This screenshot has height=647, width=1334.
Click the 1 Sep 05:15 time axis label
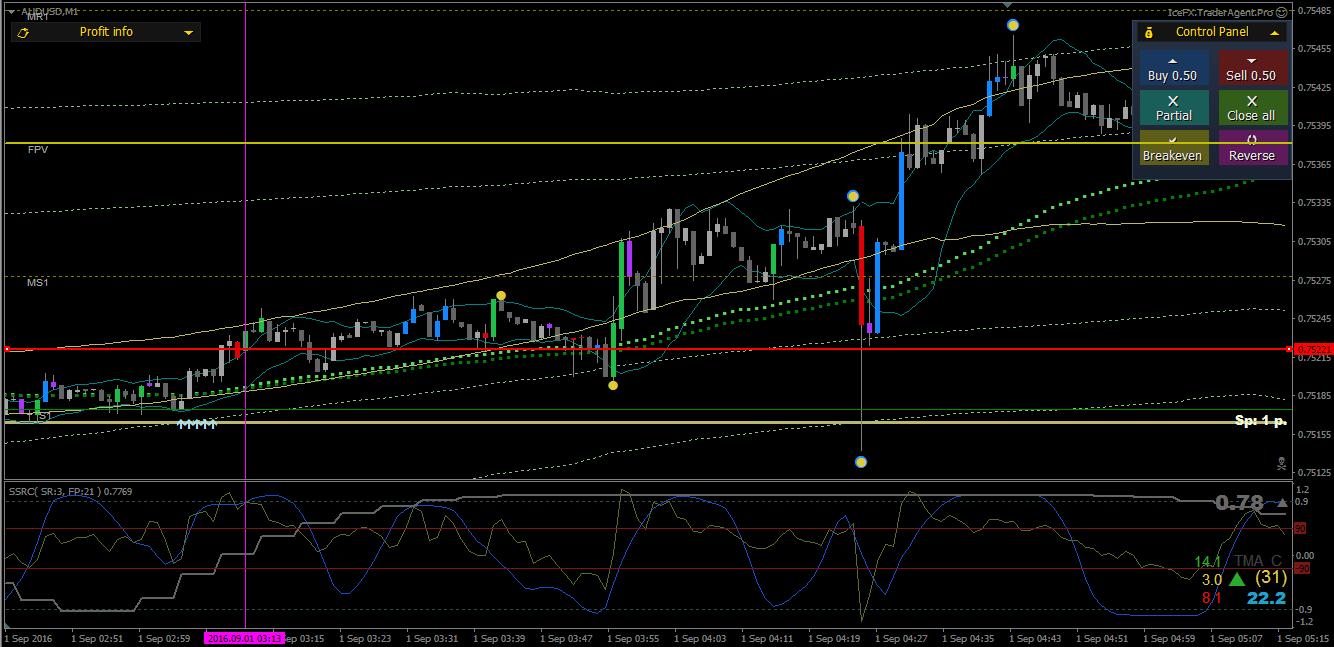click(x=1303, y=637)
